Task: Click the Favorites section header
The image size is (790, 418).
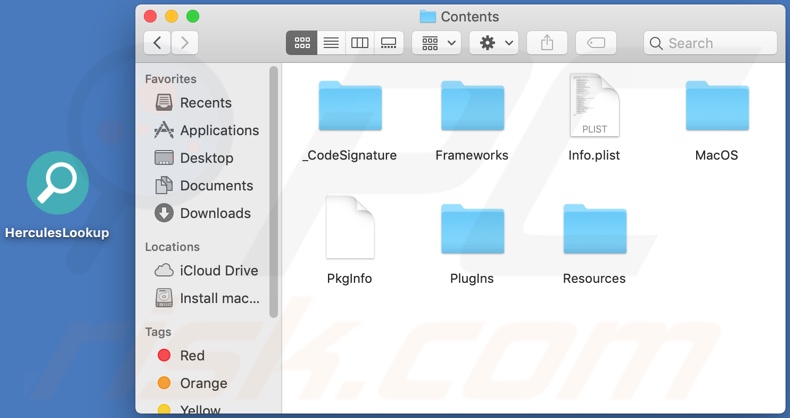Action: (171, 79)
